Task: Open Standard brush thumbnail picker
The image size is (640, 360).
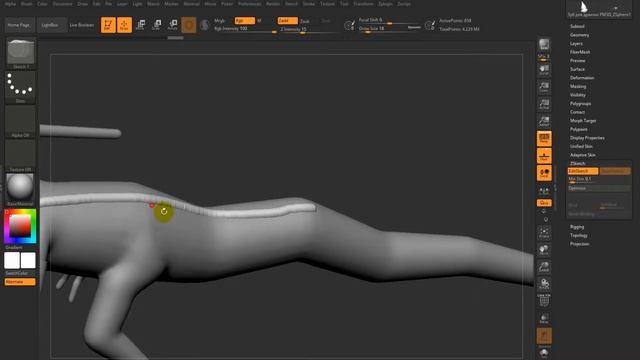Action: tap(20, 53)
